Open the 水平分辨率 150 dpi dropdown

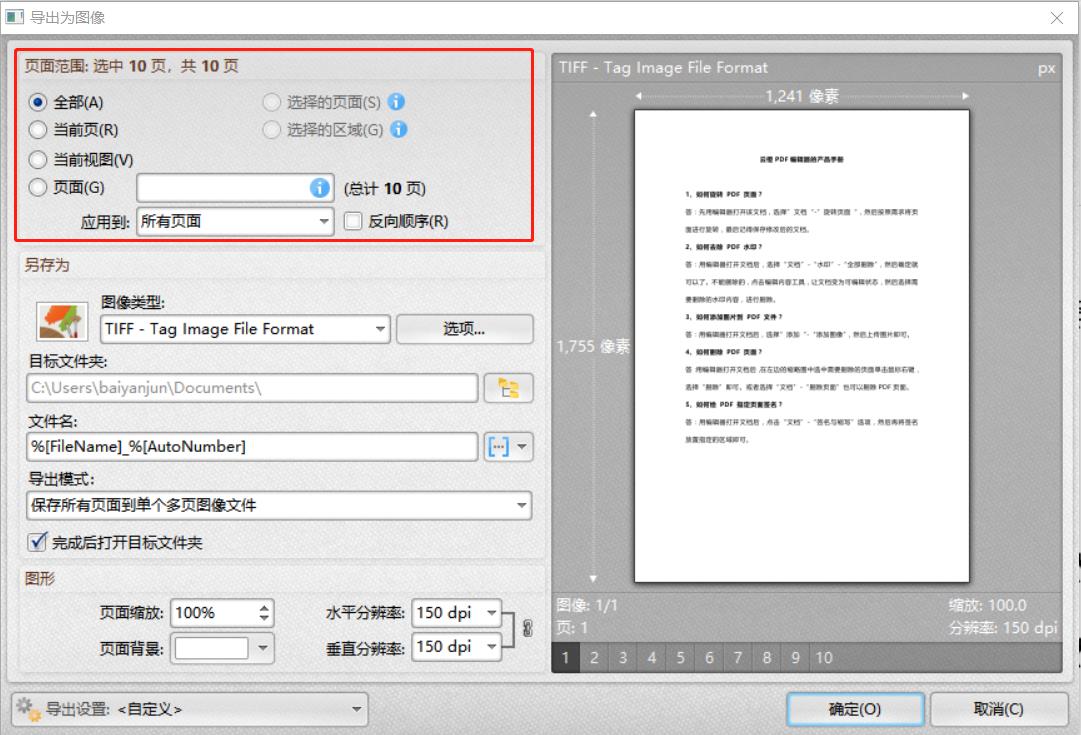click(x=456, y=612)
